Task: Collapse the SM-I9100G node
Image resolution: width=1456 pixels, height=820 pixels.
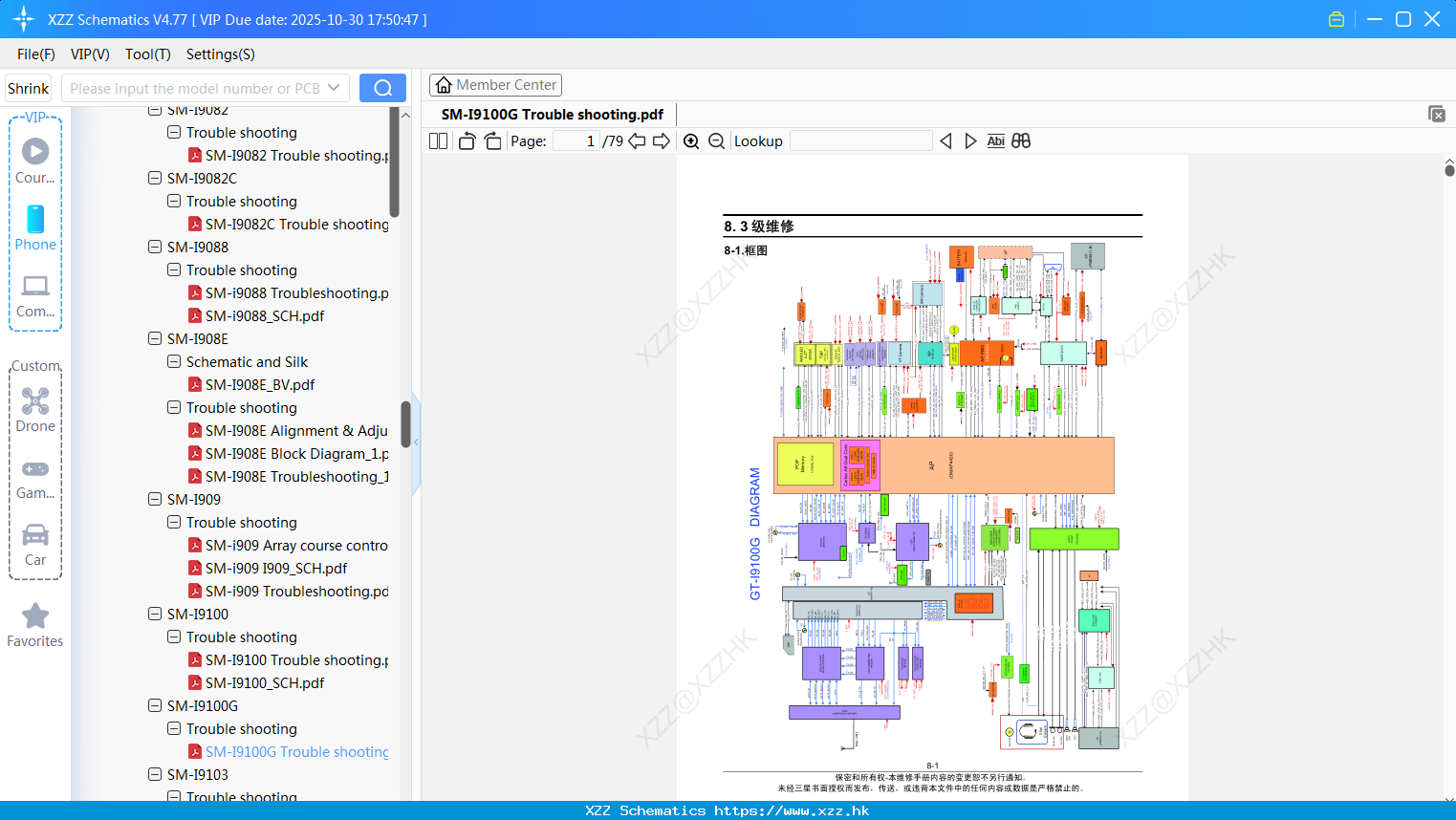Action: click(155, 705)
